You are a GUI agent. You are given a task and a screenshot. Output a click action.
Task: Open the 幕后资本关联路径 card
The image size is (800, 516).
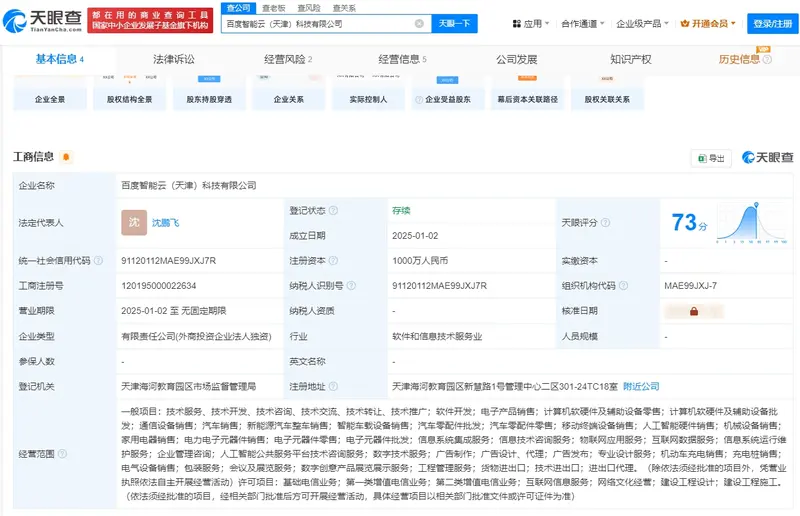pos(527,93)
